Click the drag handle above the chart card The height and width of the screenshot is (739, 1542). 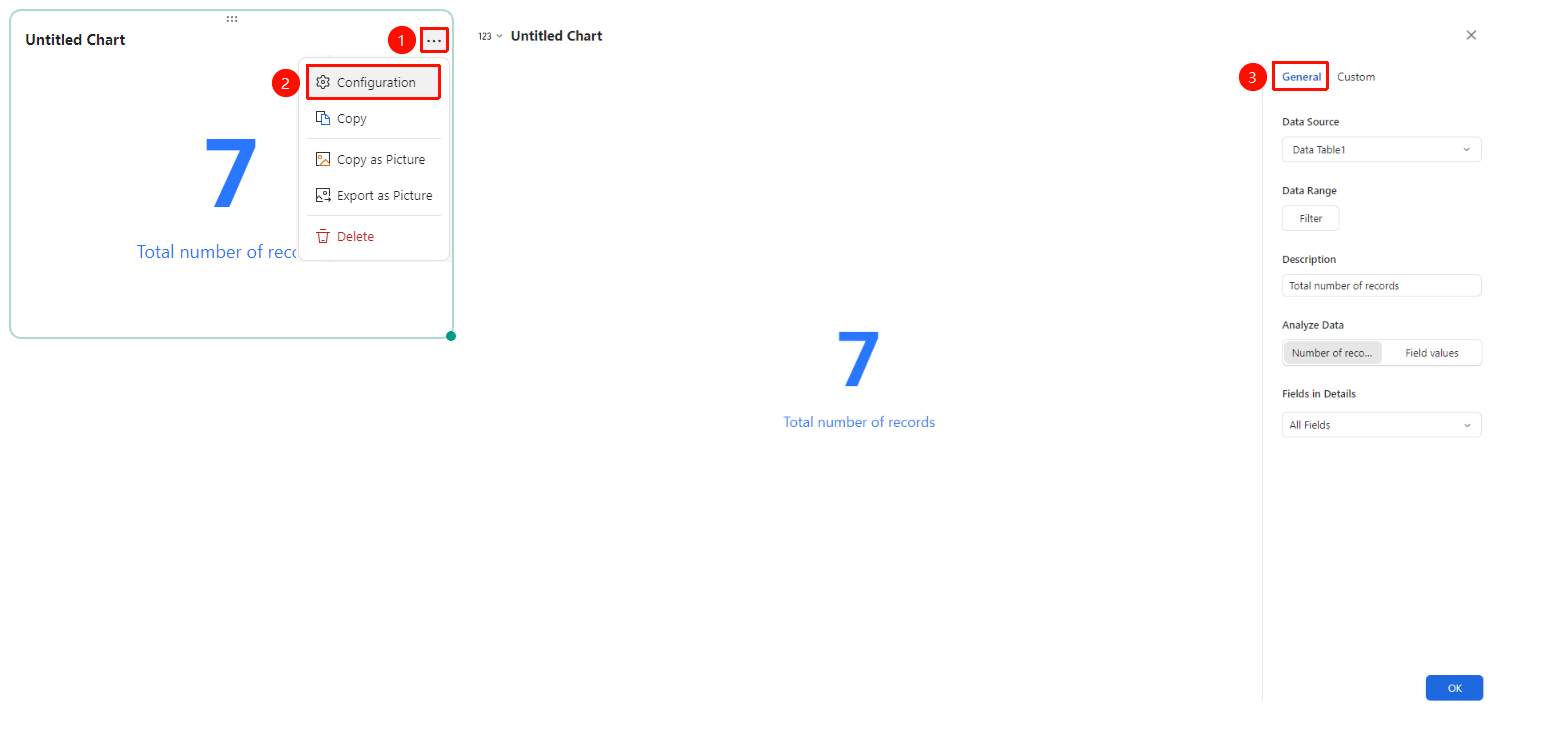(x=232, y=18)
